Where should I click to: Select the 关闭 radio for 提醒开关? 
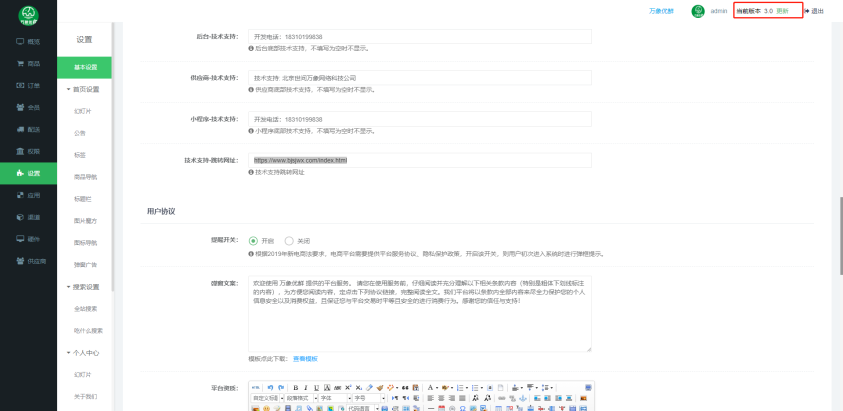click(289, 241)
